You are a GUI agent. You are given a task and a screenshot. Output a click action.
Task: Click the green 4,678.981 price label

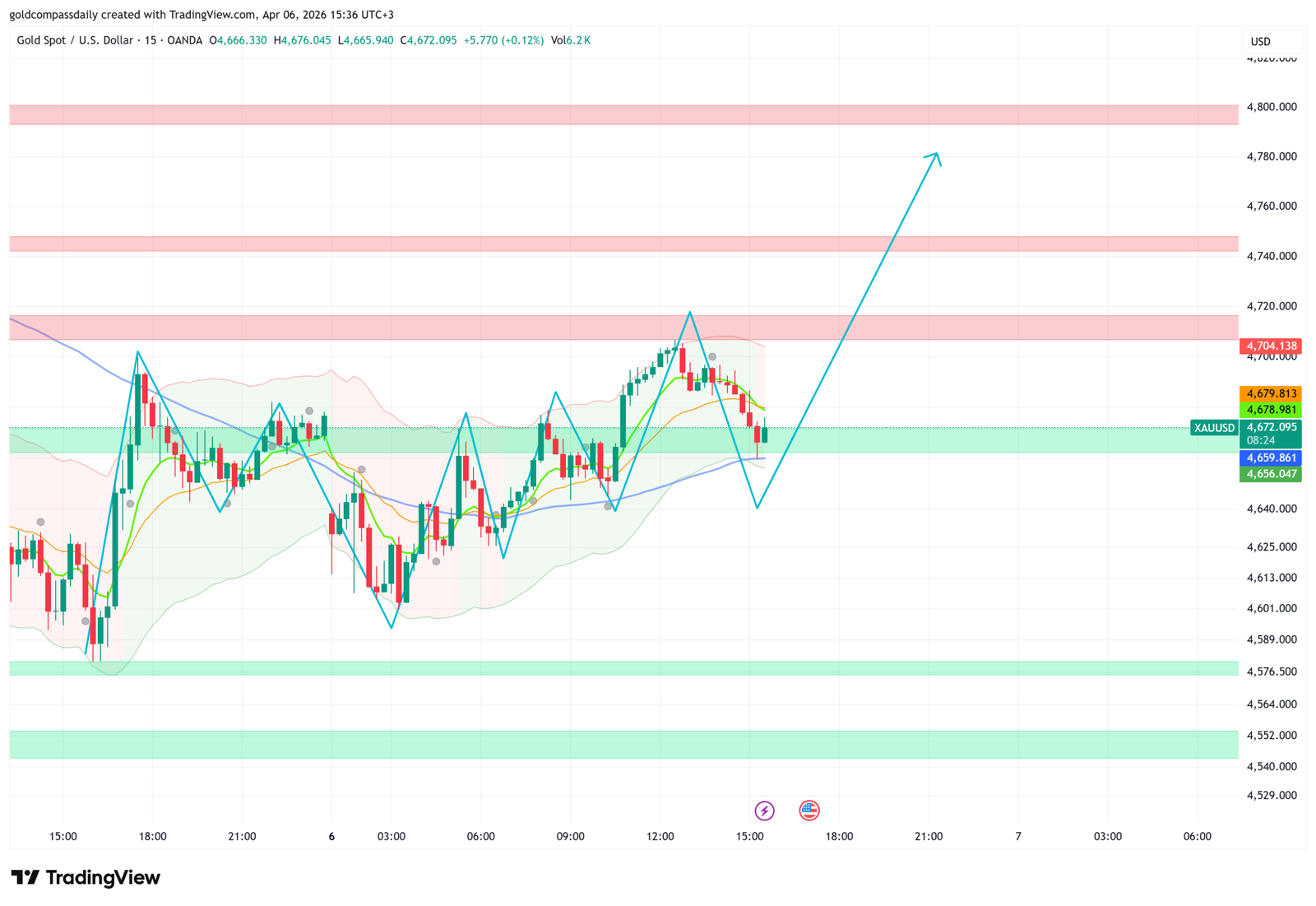click(x=1271, y=410)
